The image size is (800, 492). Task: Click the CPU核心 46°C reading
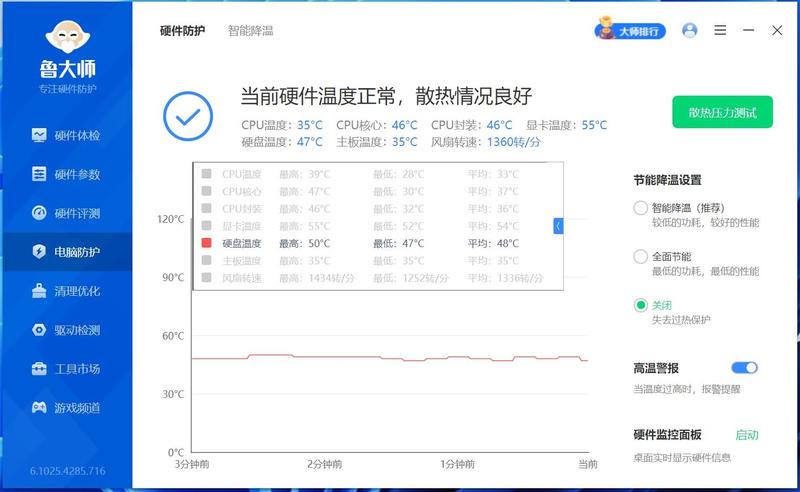[x=377, y=125]
